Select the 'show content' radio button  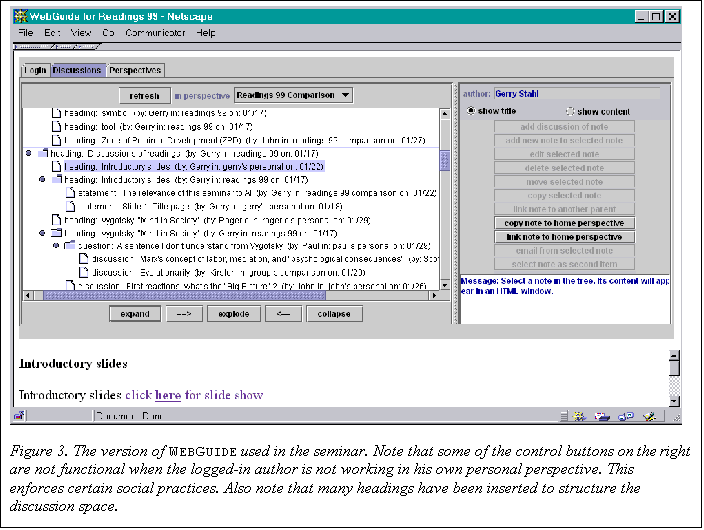click(x=570, y=111)
